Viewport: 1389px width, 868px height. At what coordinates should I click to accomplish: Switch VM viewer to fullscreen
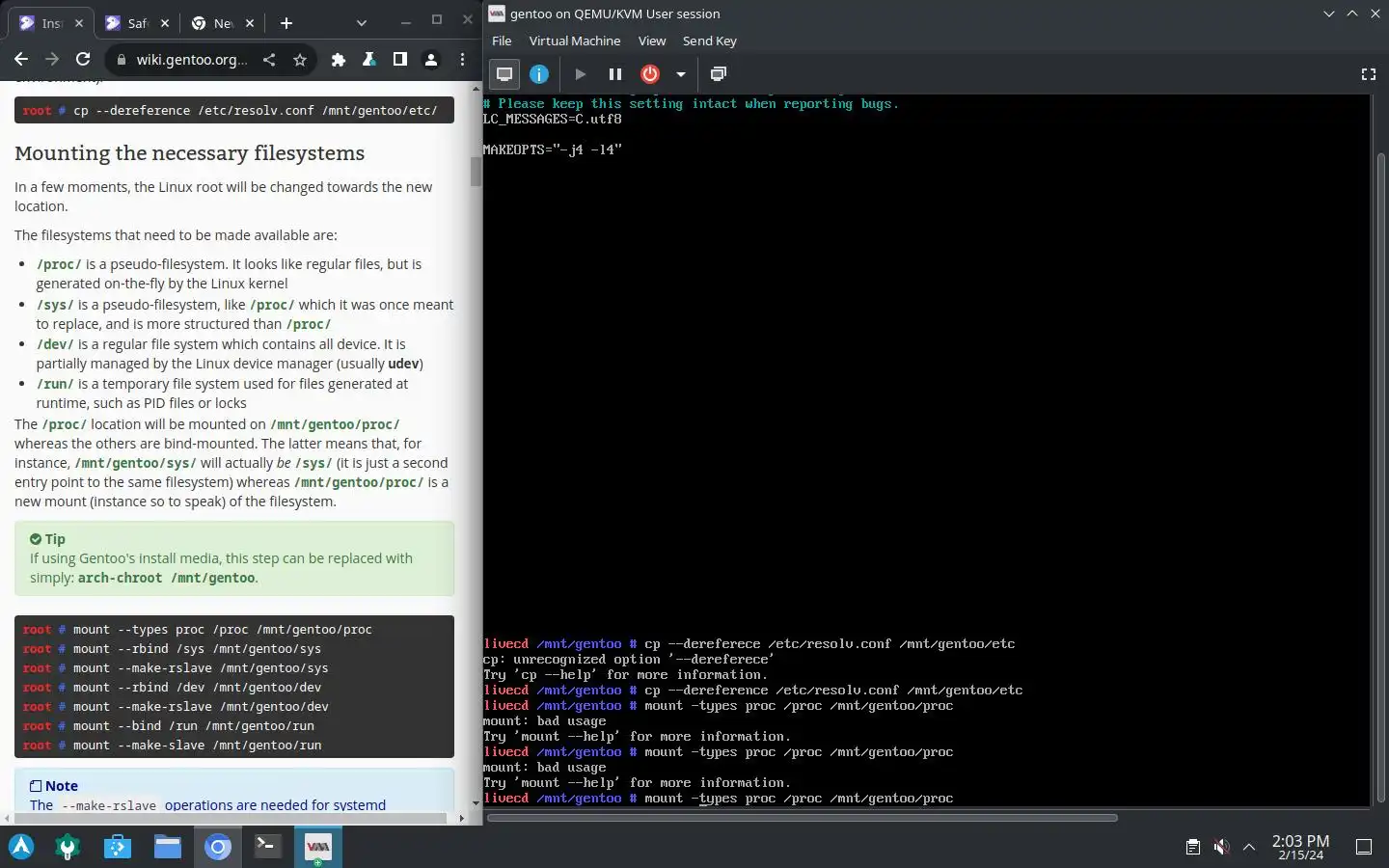pos(1368,74)
